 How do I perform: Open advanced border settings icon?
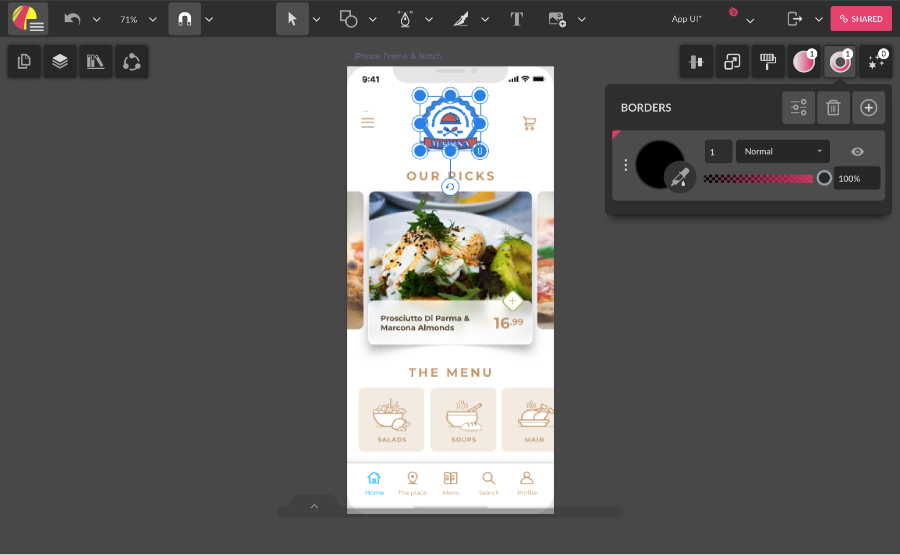tap(798, 108)
